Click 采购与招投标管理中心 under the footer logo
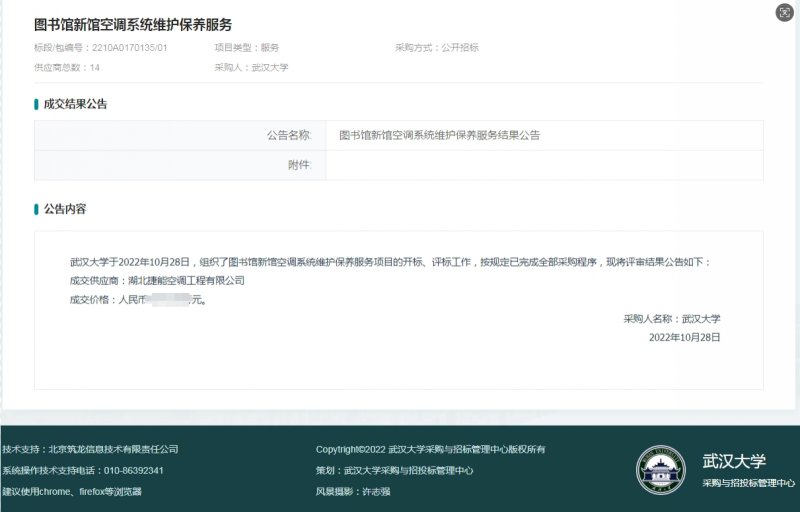This screenshot has height=512, width=800. [x=748, y=483]
